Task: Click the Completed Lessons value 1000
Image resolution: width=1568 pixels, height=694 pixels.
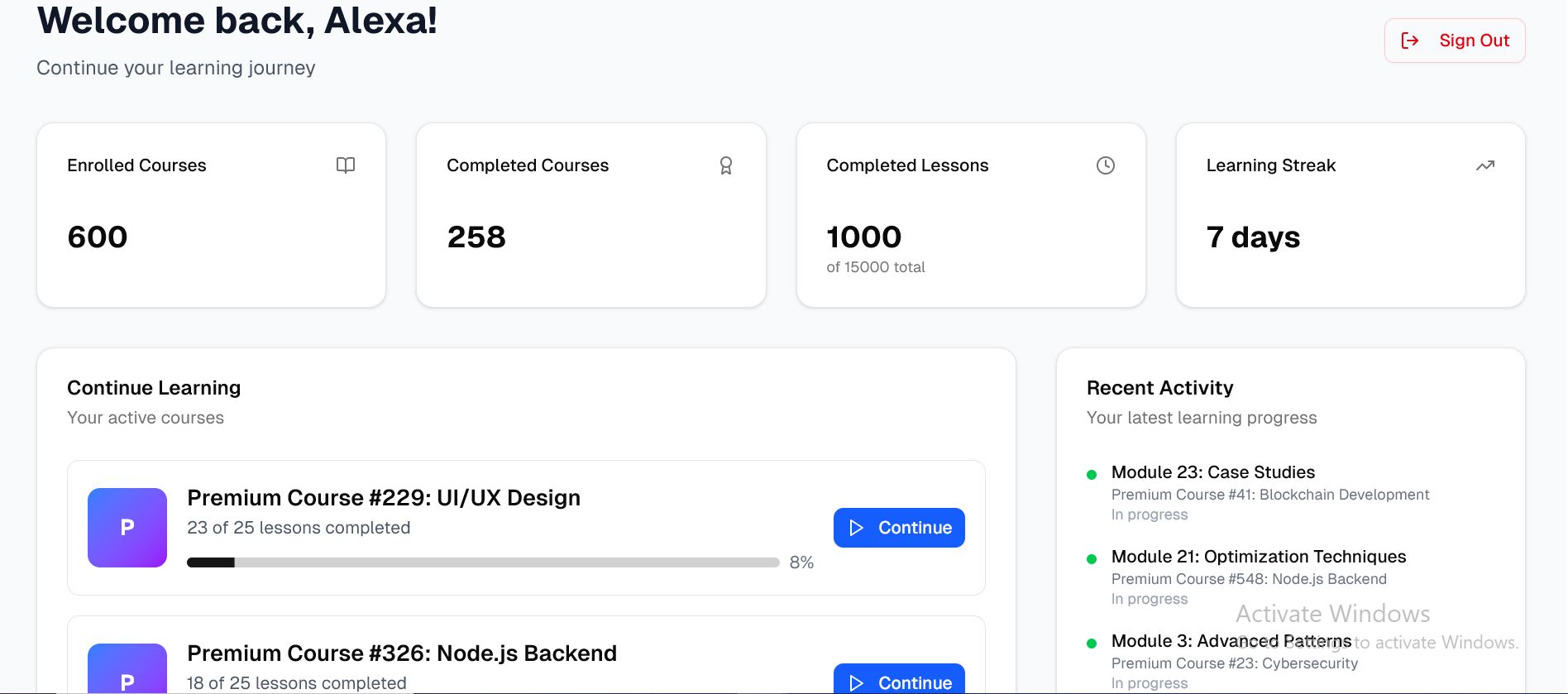Action: (x=864, y=237)
